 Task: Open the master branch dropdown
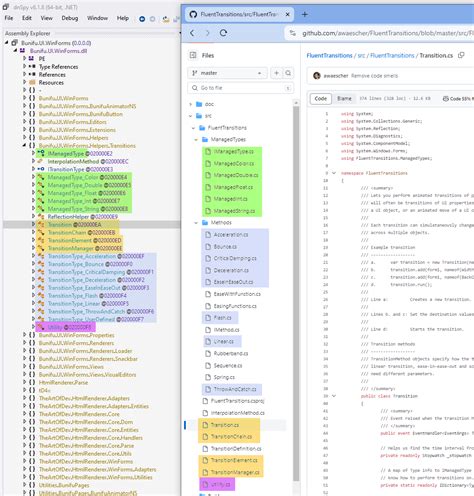click(x=227, y=73)
